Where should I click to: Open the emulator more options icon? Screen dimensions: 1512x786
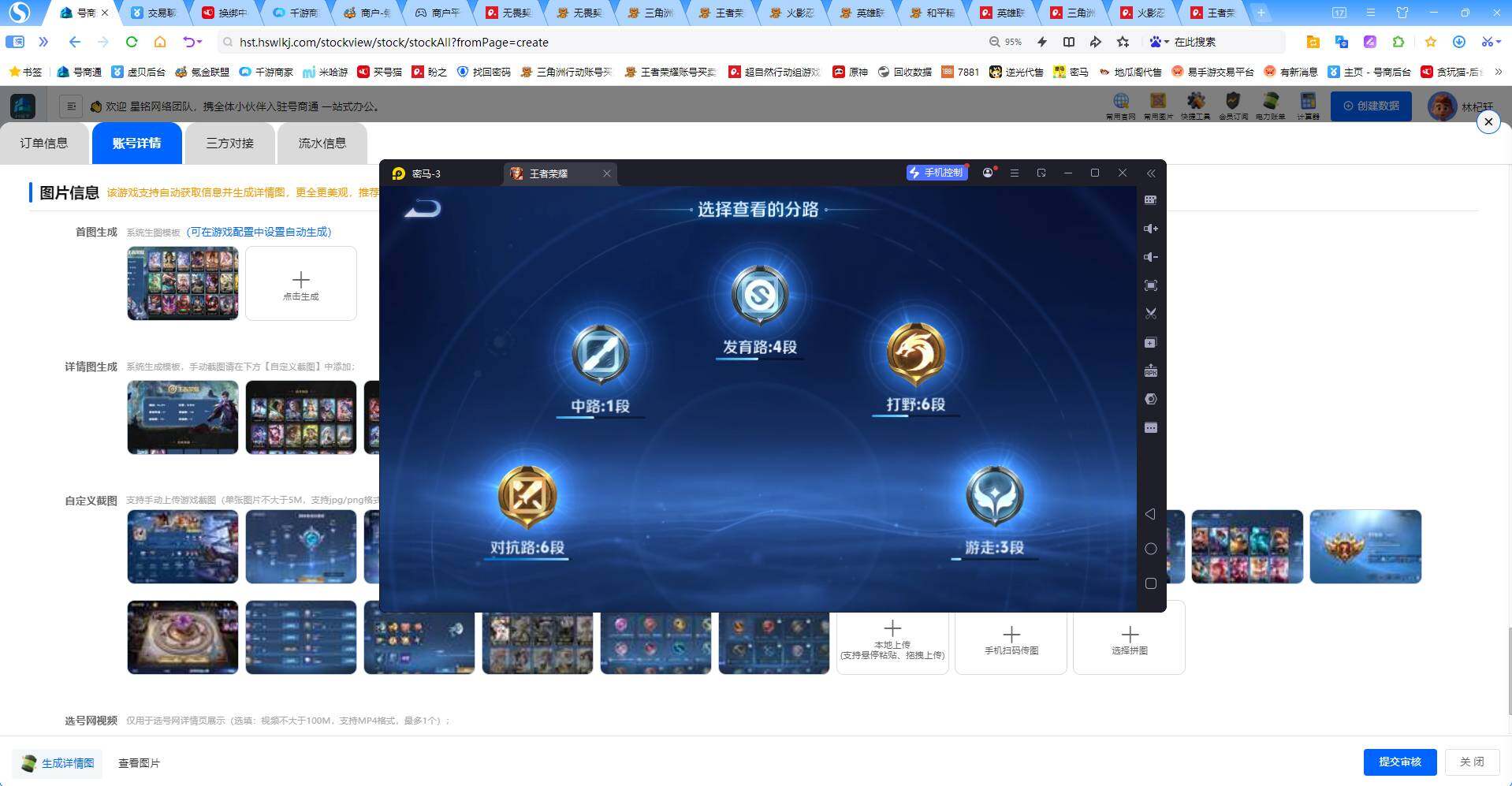(x=1151, y=428)
